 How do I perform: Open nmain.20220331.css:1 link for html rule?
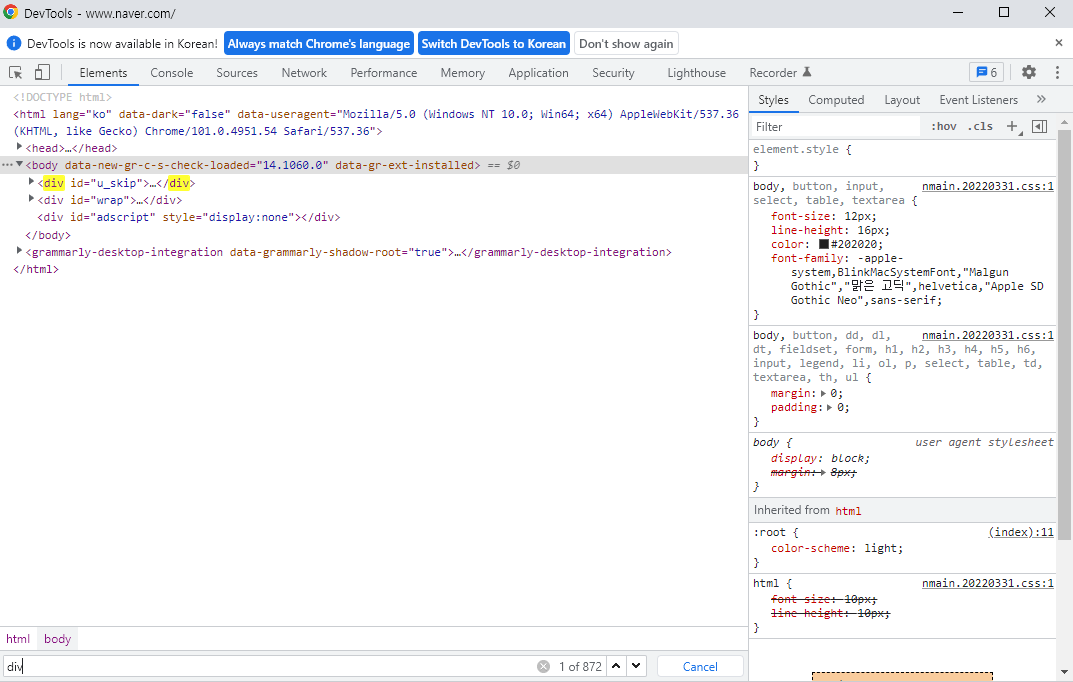[x=987, y=583]
